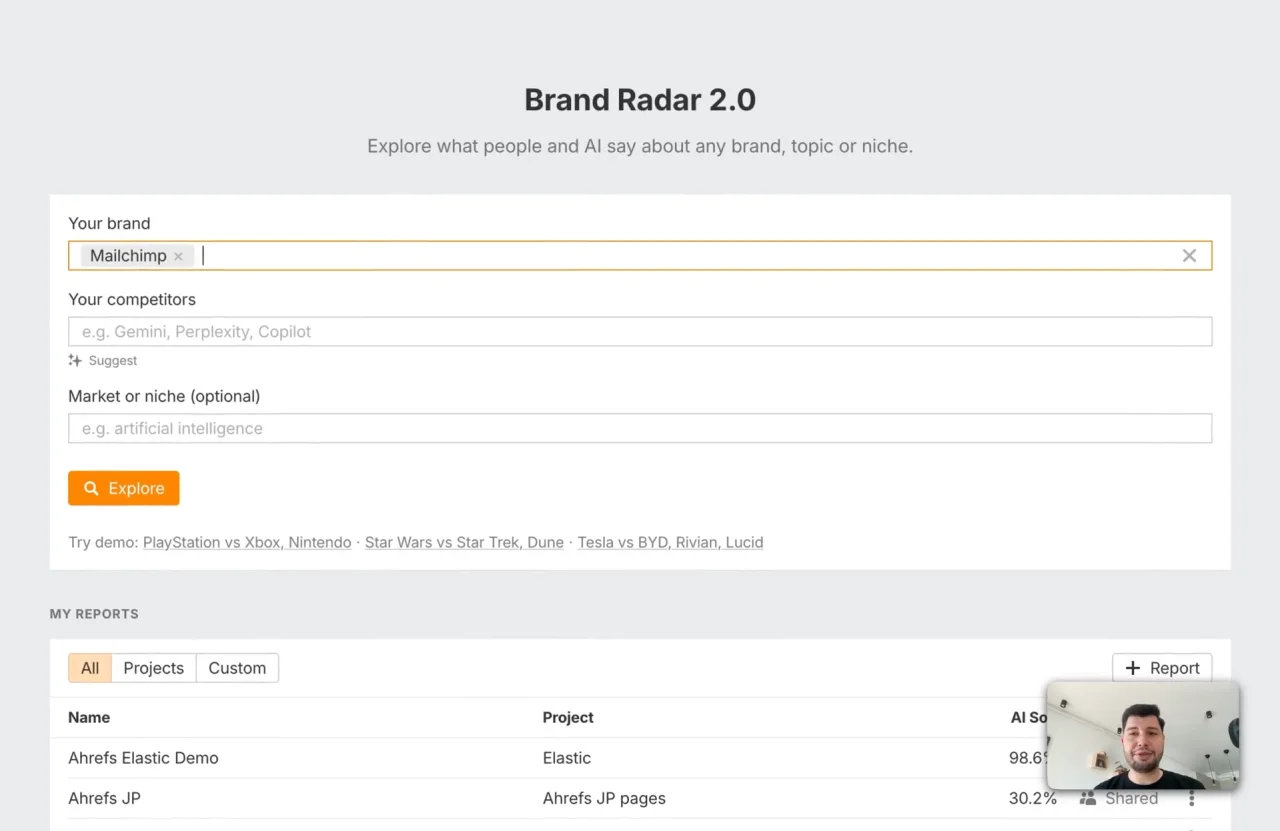Viewport: 1280px width, 831px height.
Task: Open Star Wars vs Star Trek, Dune demo
Action: tap(464, 542)
